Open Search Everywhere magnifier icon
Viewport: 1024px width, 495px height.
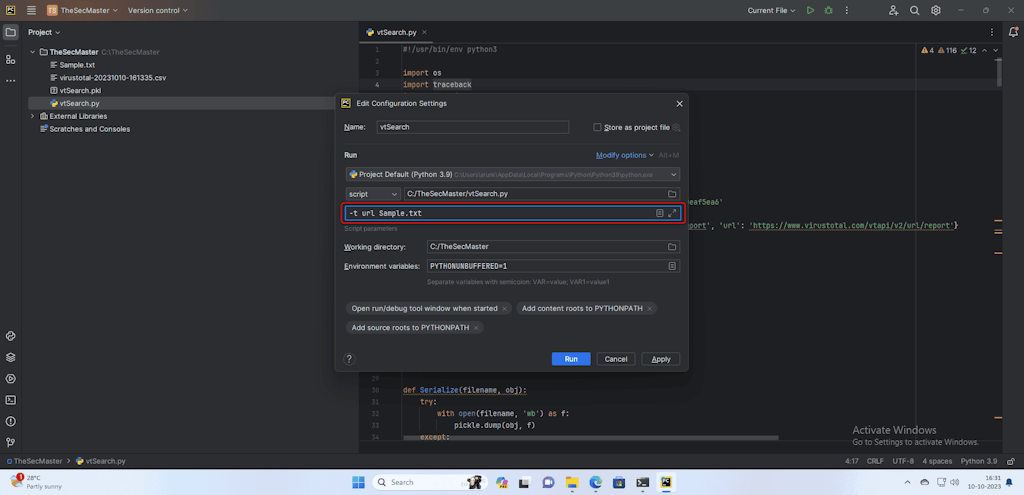coord(915,10)
